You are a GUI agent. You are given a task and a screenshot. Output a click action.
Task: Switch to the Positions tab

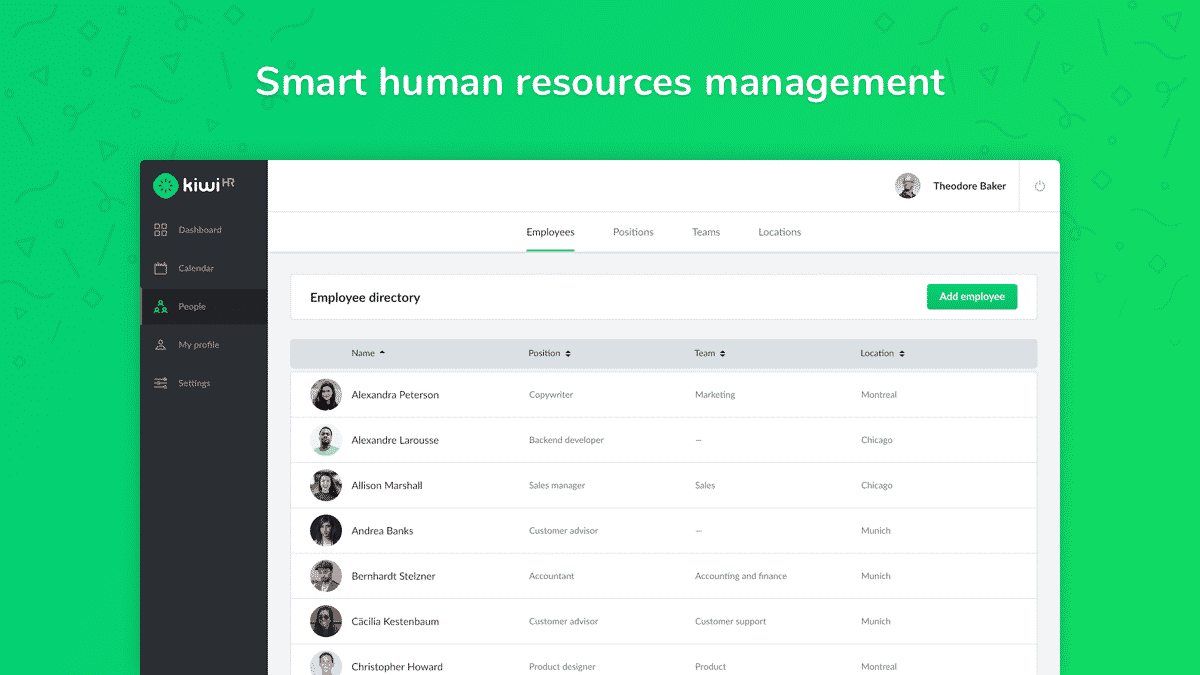pyautogui.click(x=633, y=232)
